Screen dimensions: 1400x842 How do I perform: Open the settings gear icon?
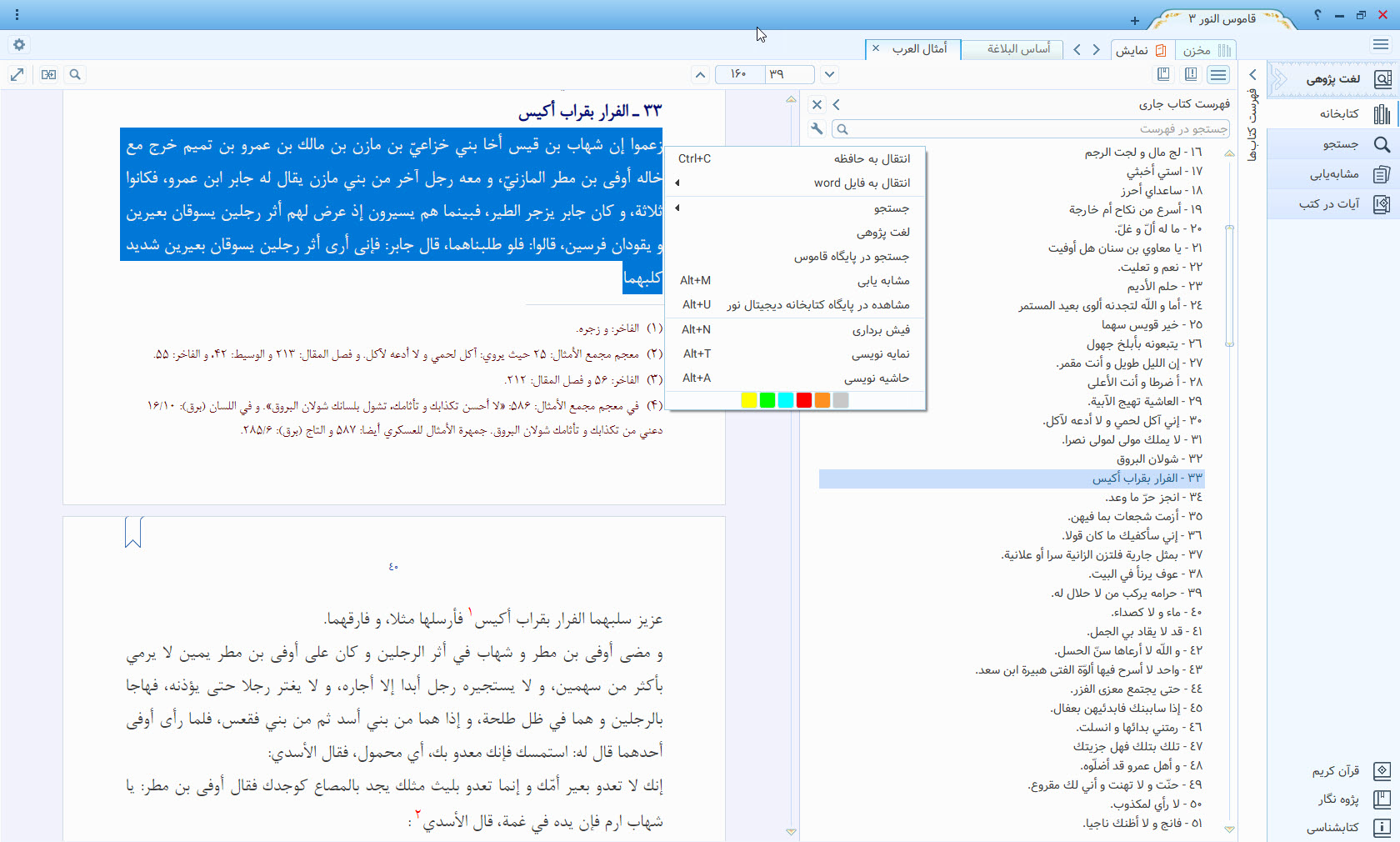click(19, 45)
